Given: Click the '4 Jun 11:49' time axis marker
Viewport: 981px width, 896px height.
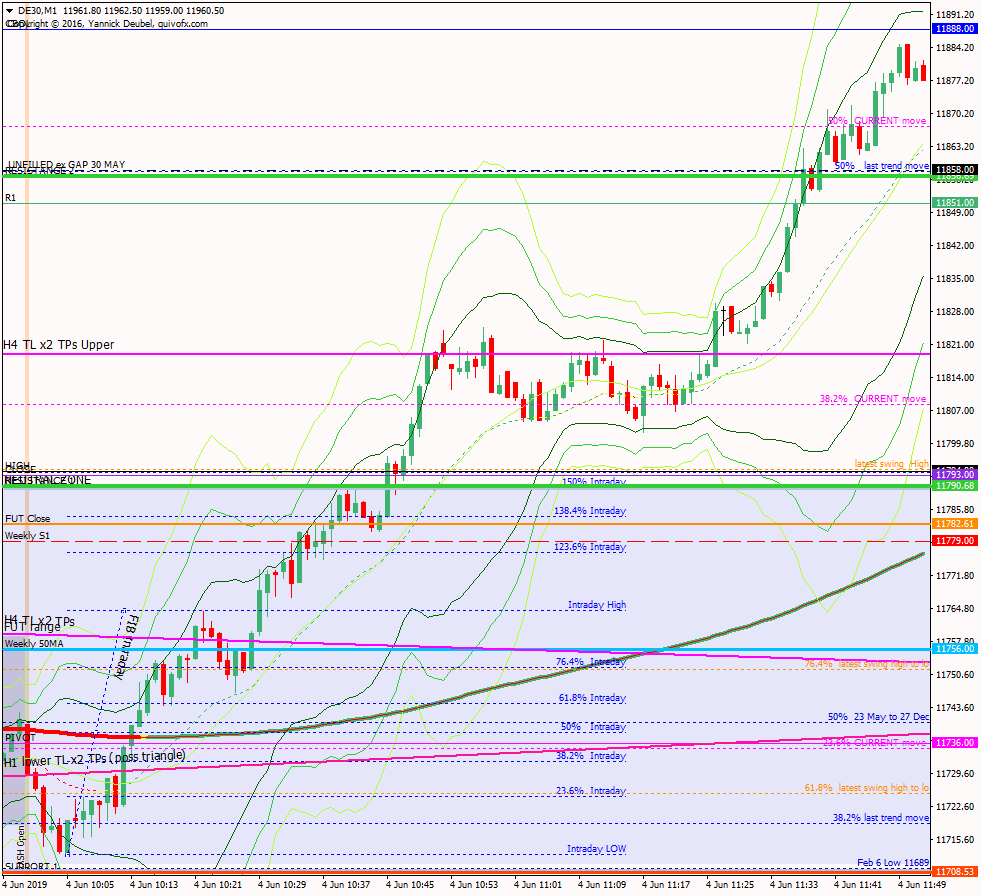Looking at the screenshot, I should (922, 885).
